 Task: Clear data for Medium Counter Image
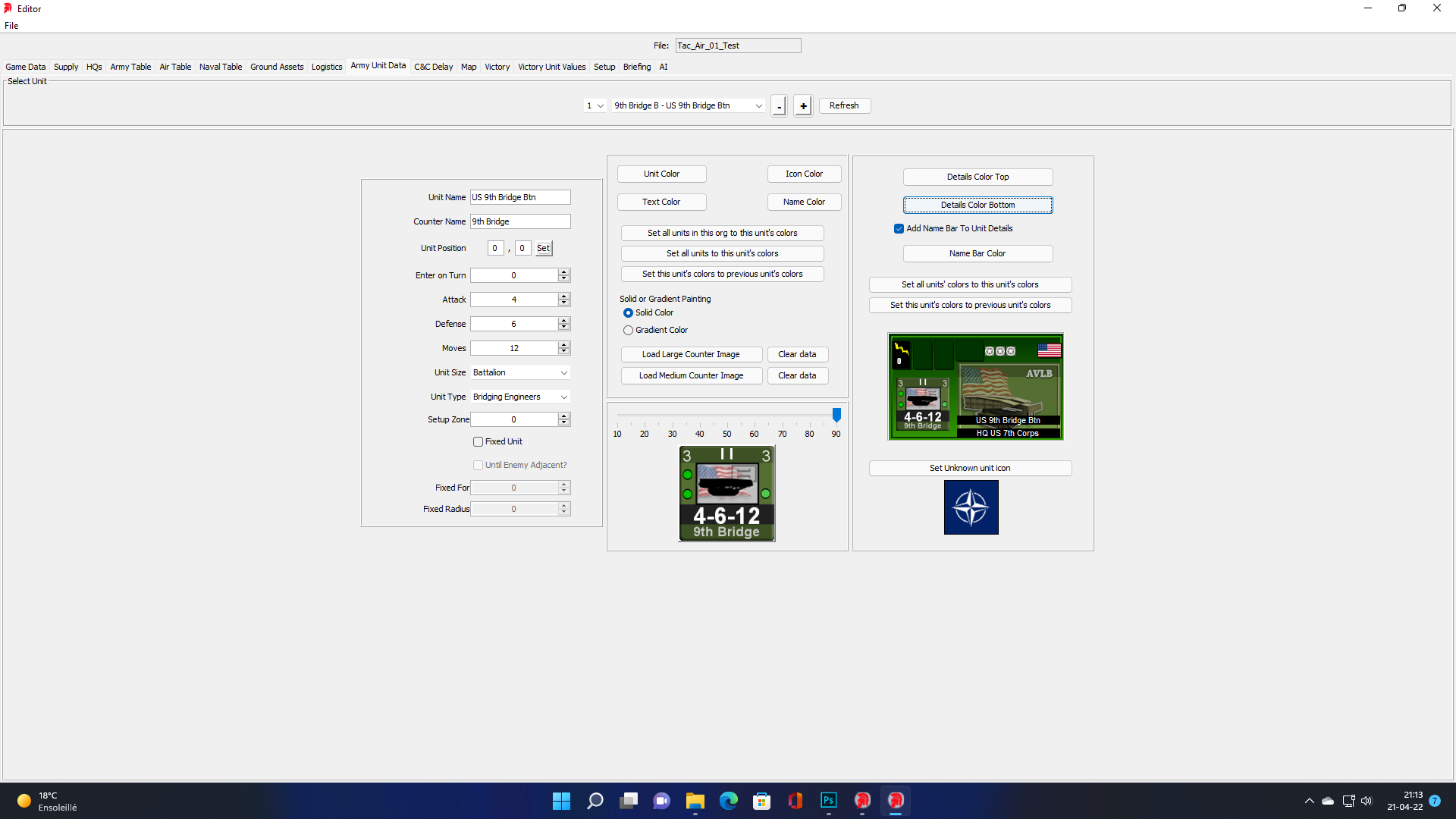tap(797, 375)
